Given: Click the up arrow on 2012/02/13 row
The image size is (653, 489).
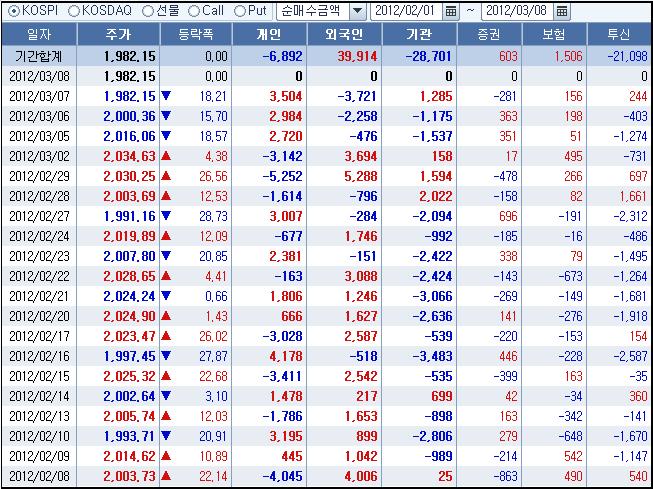Looking at the screenshot, I should point(166,416).
